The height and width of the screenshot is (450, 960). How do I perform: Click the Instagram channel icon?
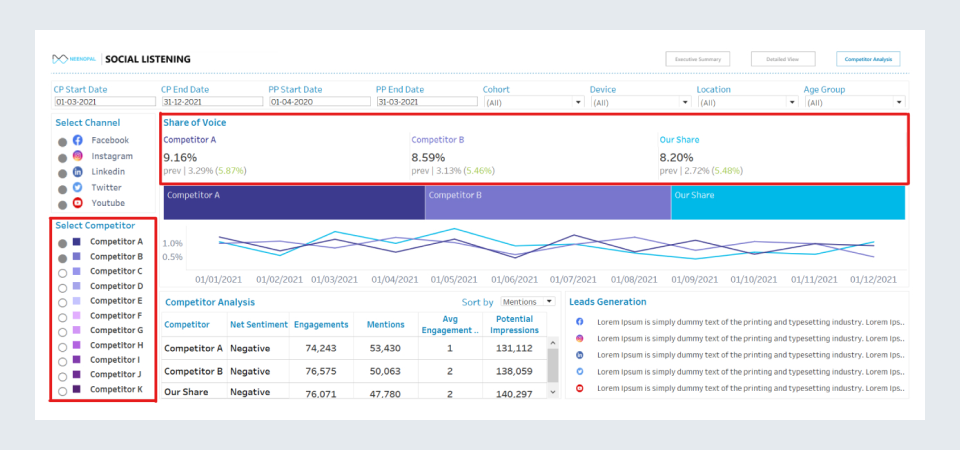point(78,156)
